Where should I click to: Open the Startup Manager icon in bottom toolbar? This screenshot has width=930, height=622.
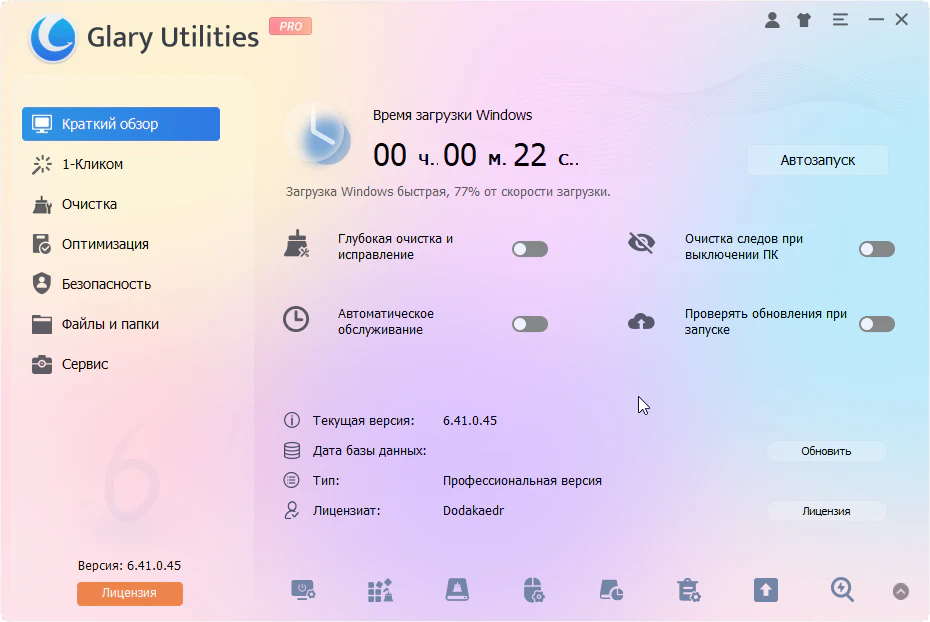tap(303, 590)
